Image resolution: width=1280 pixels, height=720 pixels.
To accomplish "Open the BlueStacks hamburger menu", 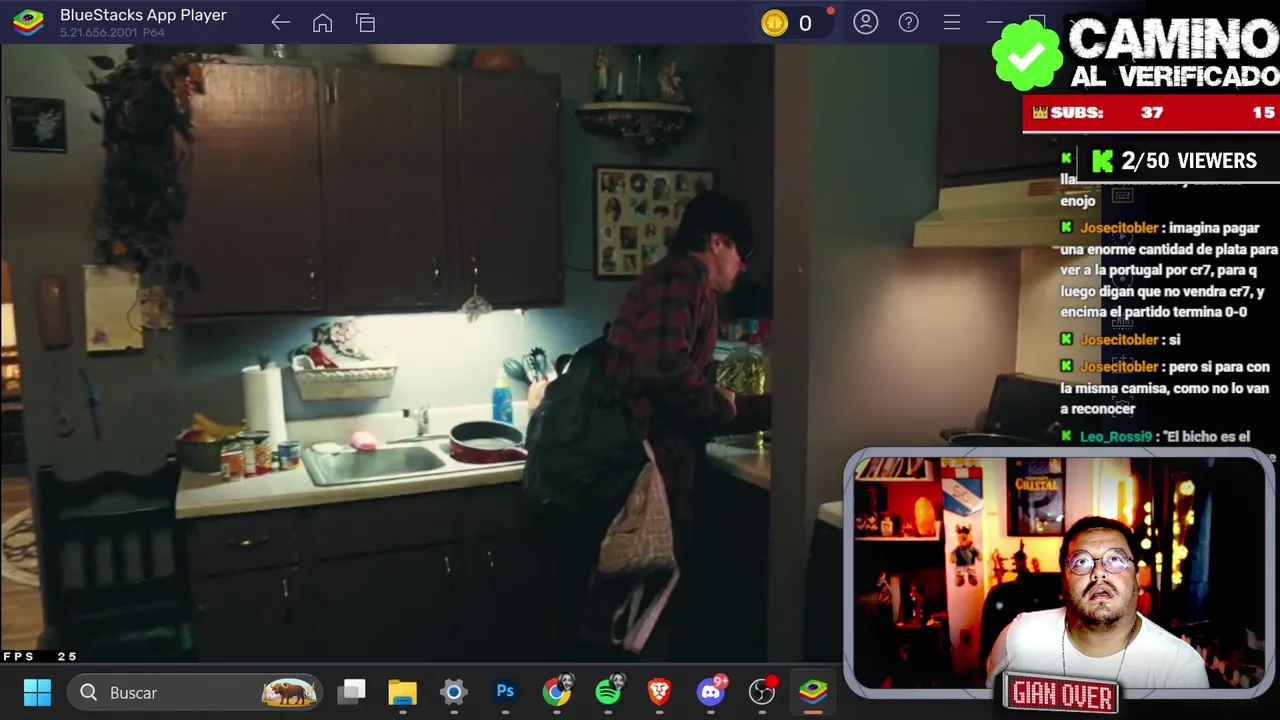I will click(952, 22).
